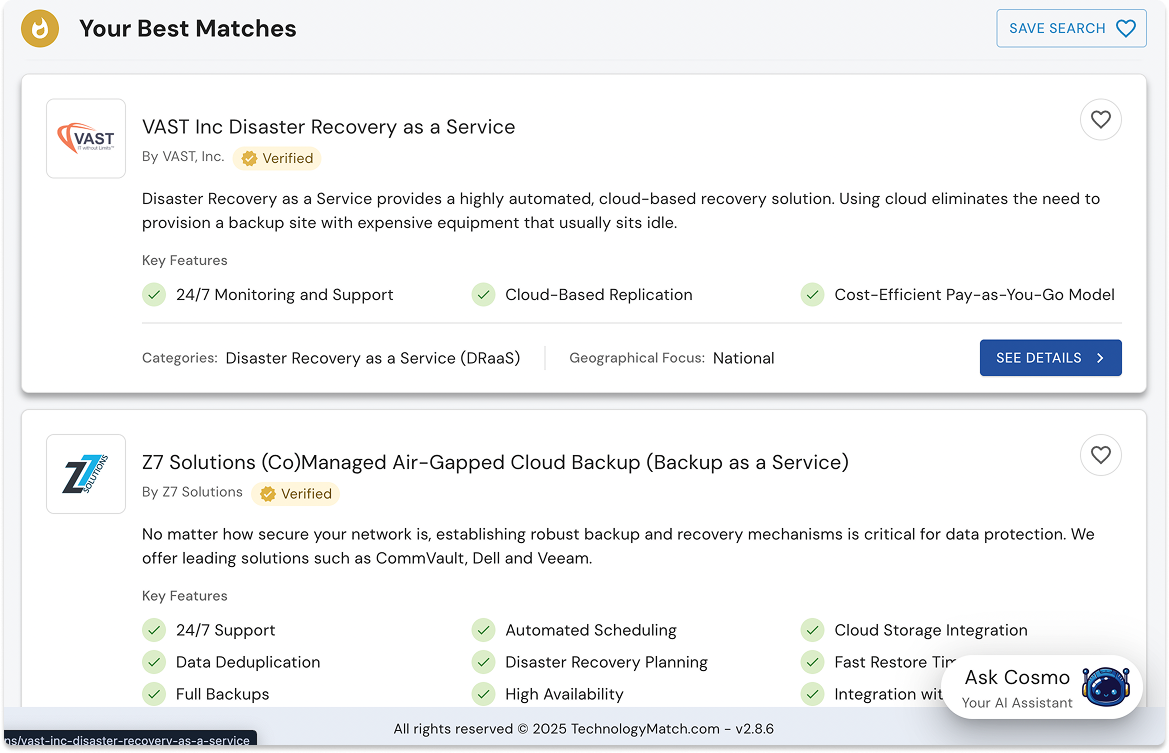
Task: Click the 24/7 Support feature text
Action: point(225,630)
